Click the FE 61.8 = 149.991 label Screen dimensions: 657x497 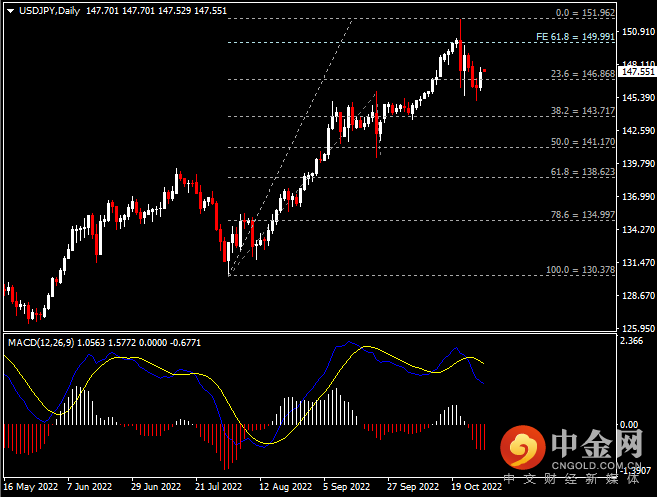[575, 37]
